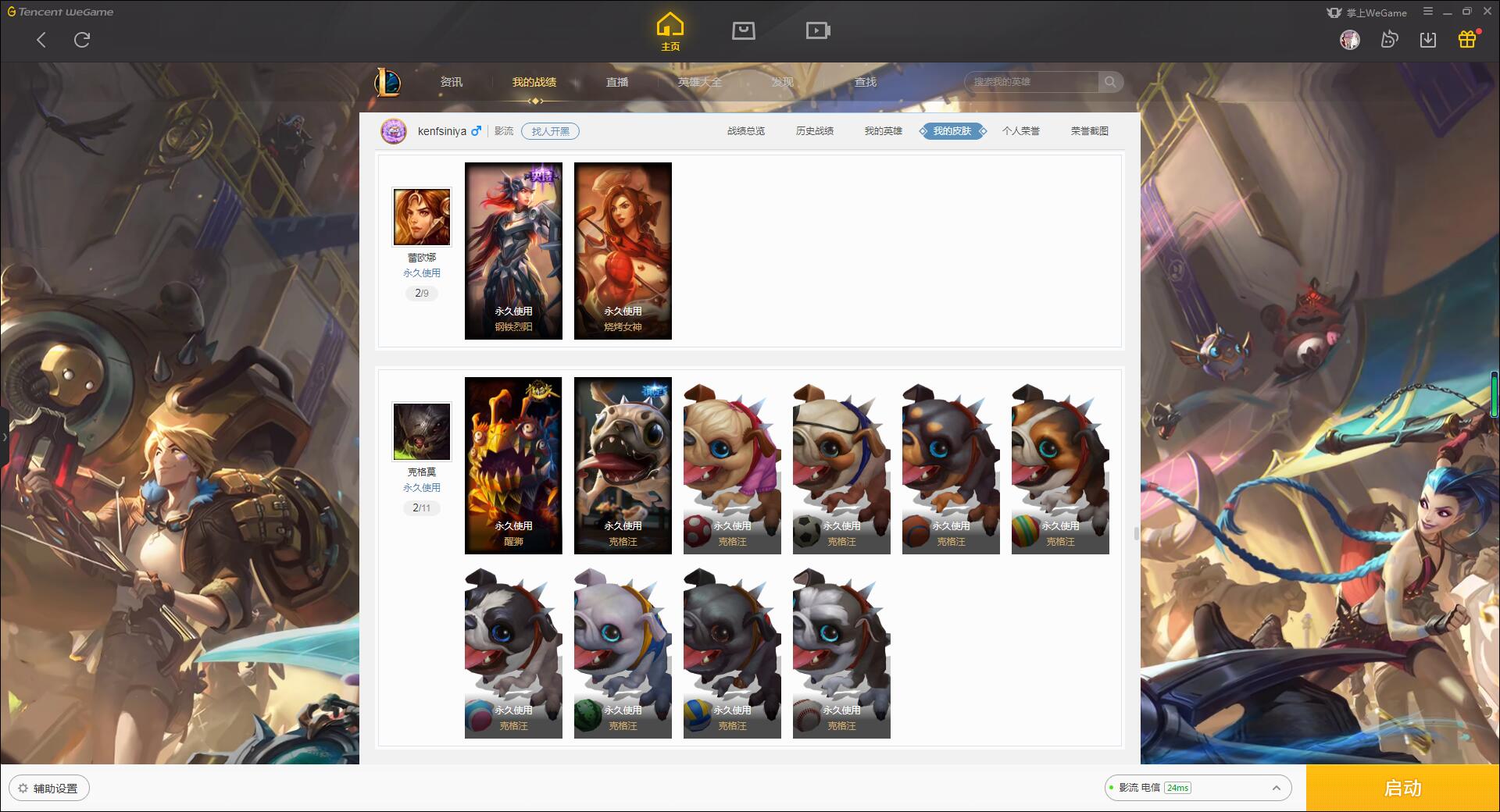Open the video/live stream icon
1500x812 pixels.
click(x=818, y=30)
